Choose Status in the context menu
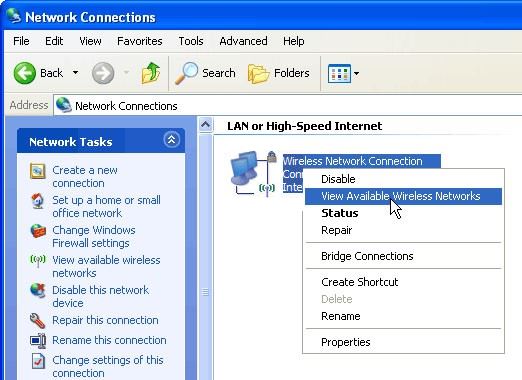522x380 pixels. [x=403, y=213]
